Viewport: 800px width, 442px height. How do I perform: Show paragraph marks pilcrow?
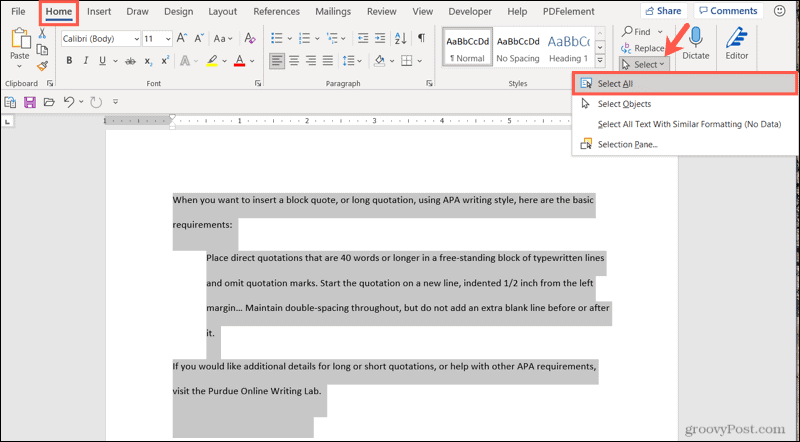click(x=421, y=38)
